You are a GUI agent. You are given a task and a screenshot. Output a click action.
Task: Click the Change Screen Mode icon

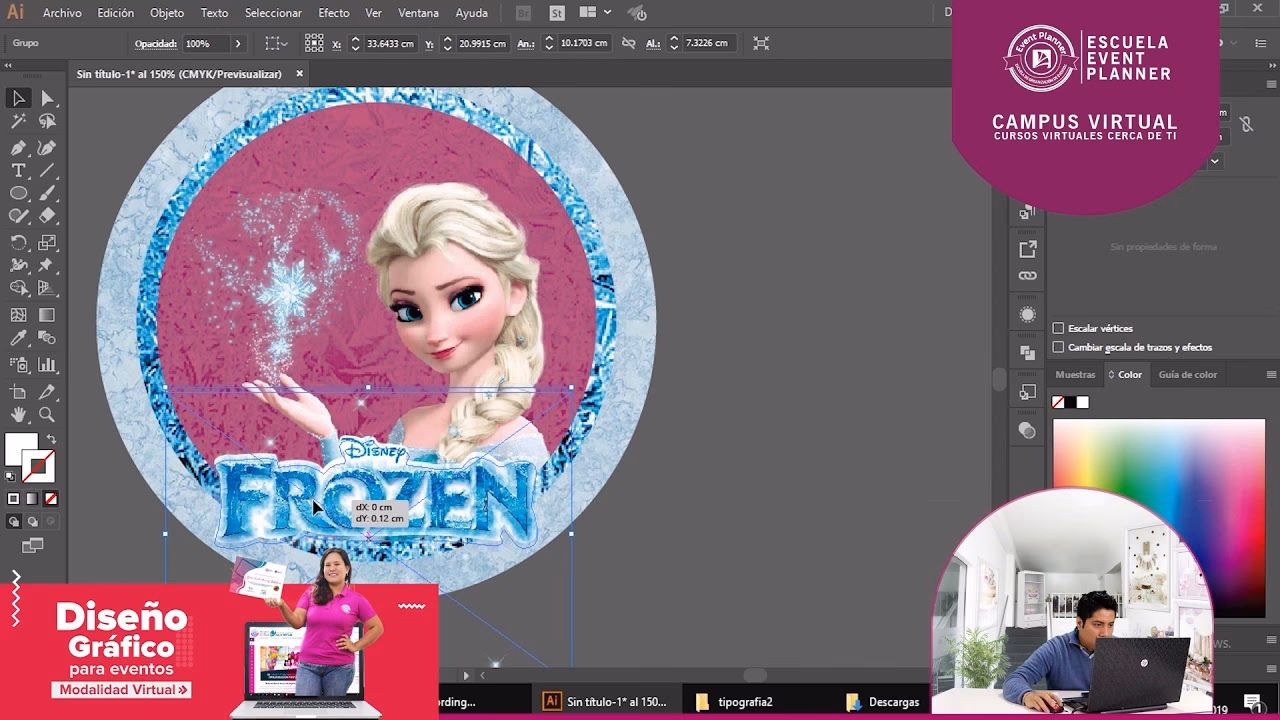33,546
